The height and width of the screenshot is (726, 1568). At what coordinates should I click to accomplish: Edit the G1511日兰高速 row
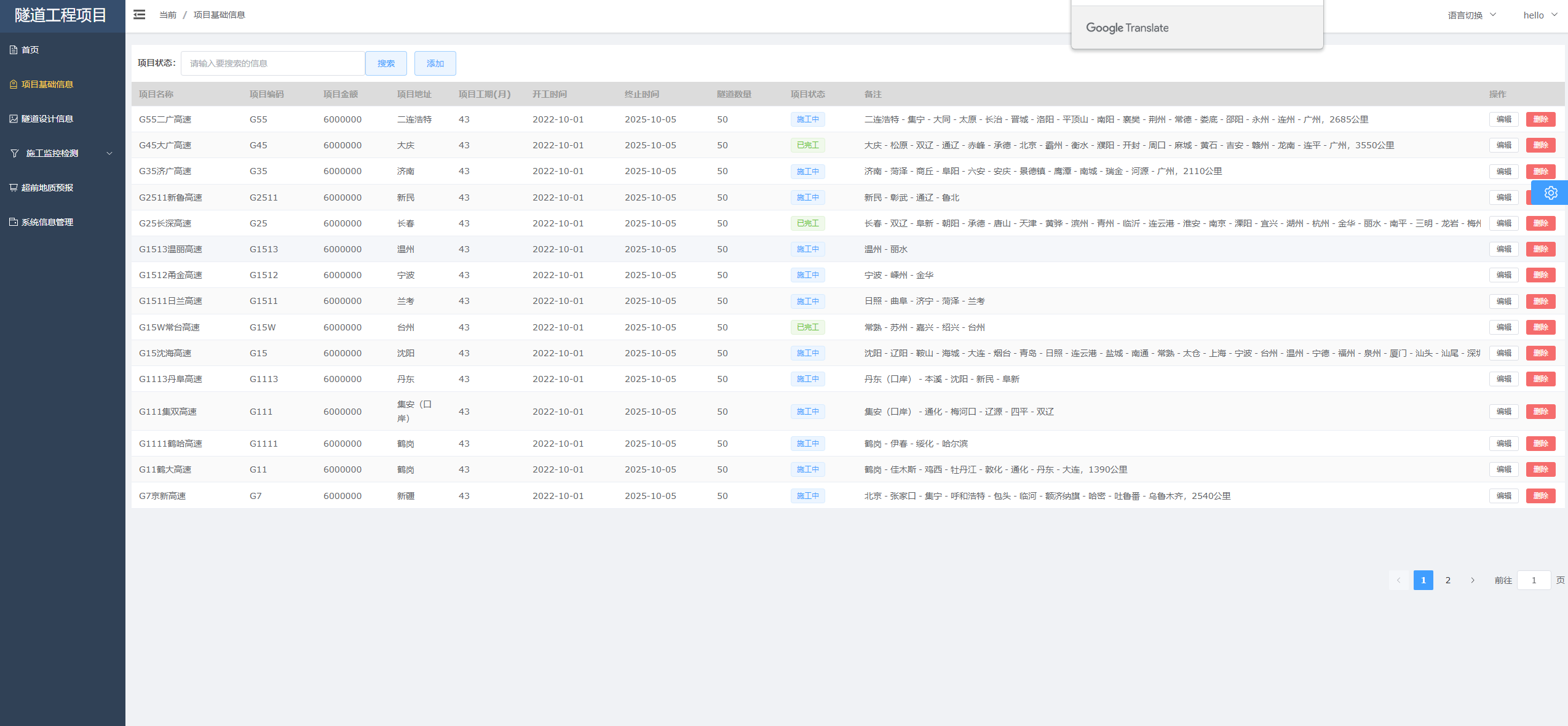coord(1504,301)
